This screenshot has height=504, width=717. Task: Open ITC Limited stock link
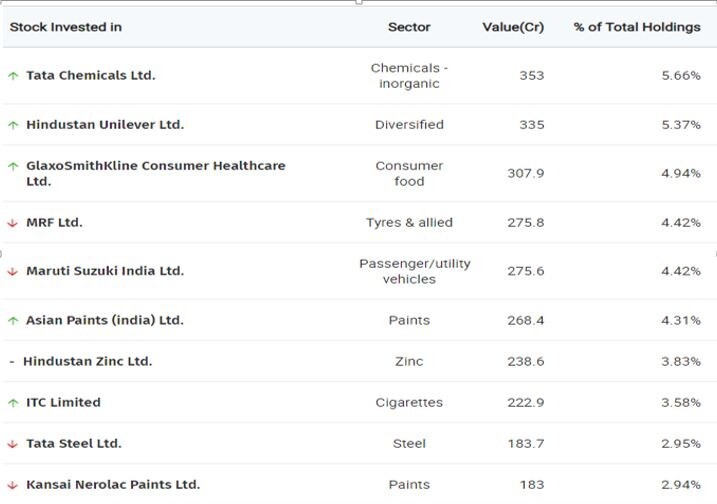coord(63,402)
